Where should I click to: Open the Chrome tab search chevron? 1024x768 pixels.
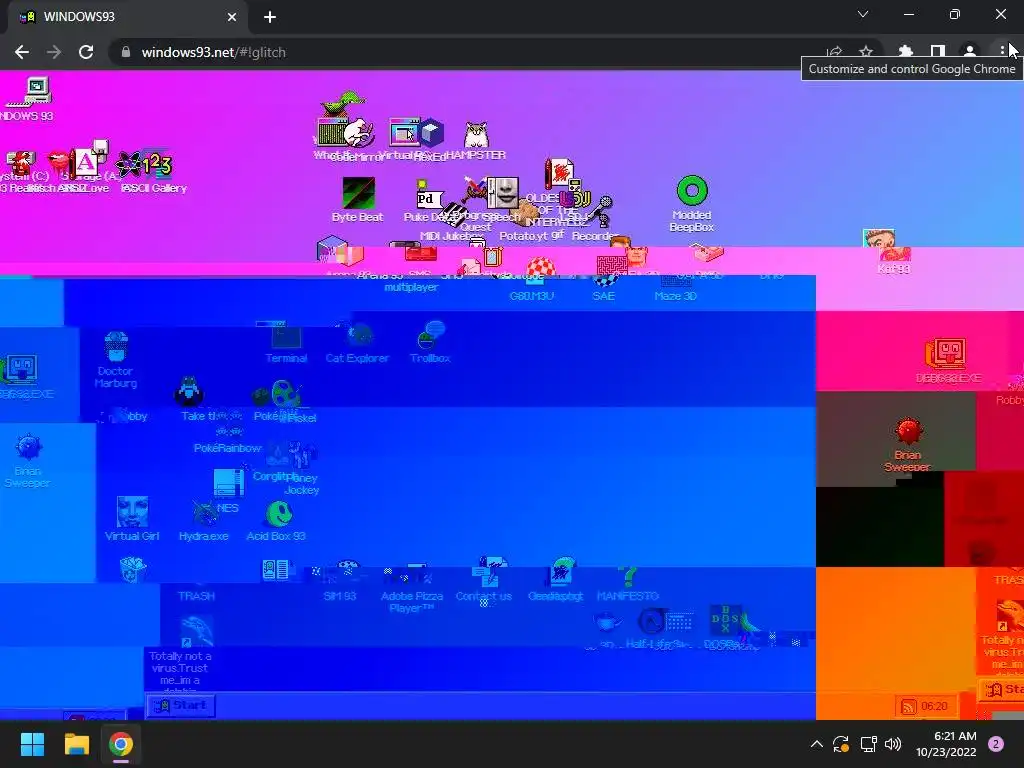tap(863, 14)
